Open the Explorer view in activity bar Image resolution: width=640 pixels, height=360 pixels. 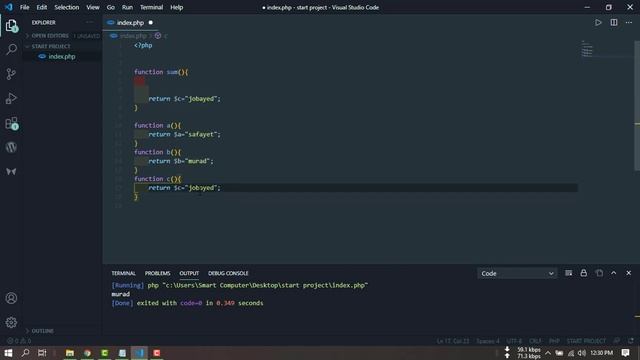tap(11, 26)
